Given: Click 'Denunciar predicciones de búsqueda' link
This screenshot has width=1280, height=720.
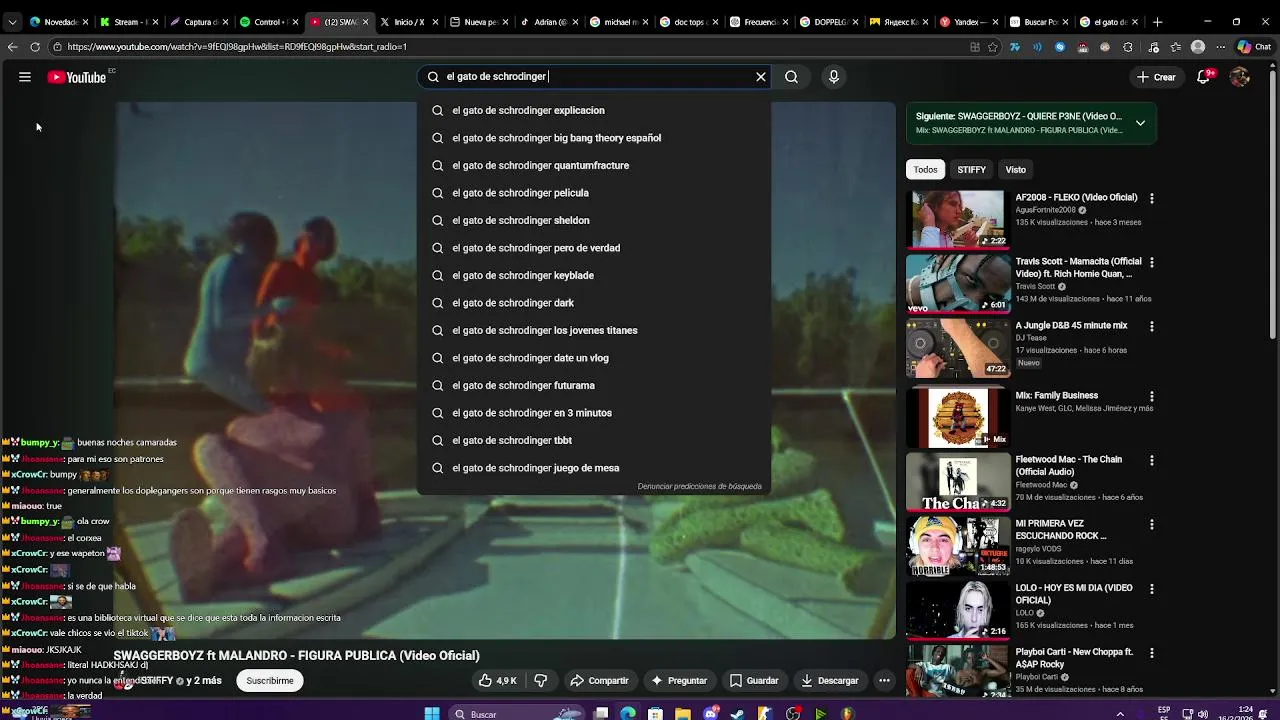Looking at the screenshot, I should (699, 486).
